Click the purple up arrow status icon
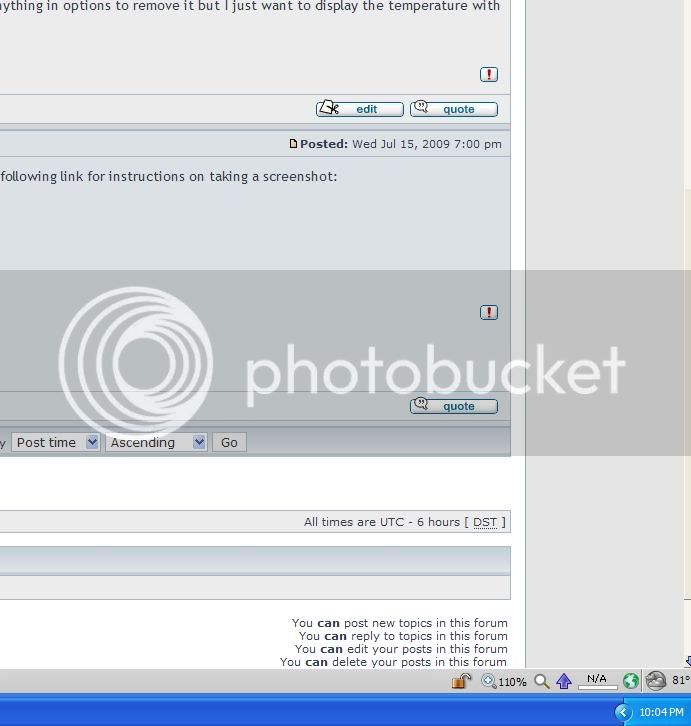 pyautogui.click(x=564, y=681)
